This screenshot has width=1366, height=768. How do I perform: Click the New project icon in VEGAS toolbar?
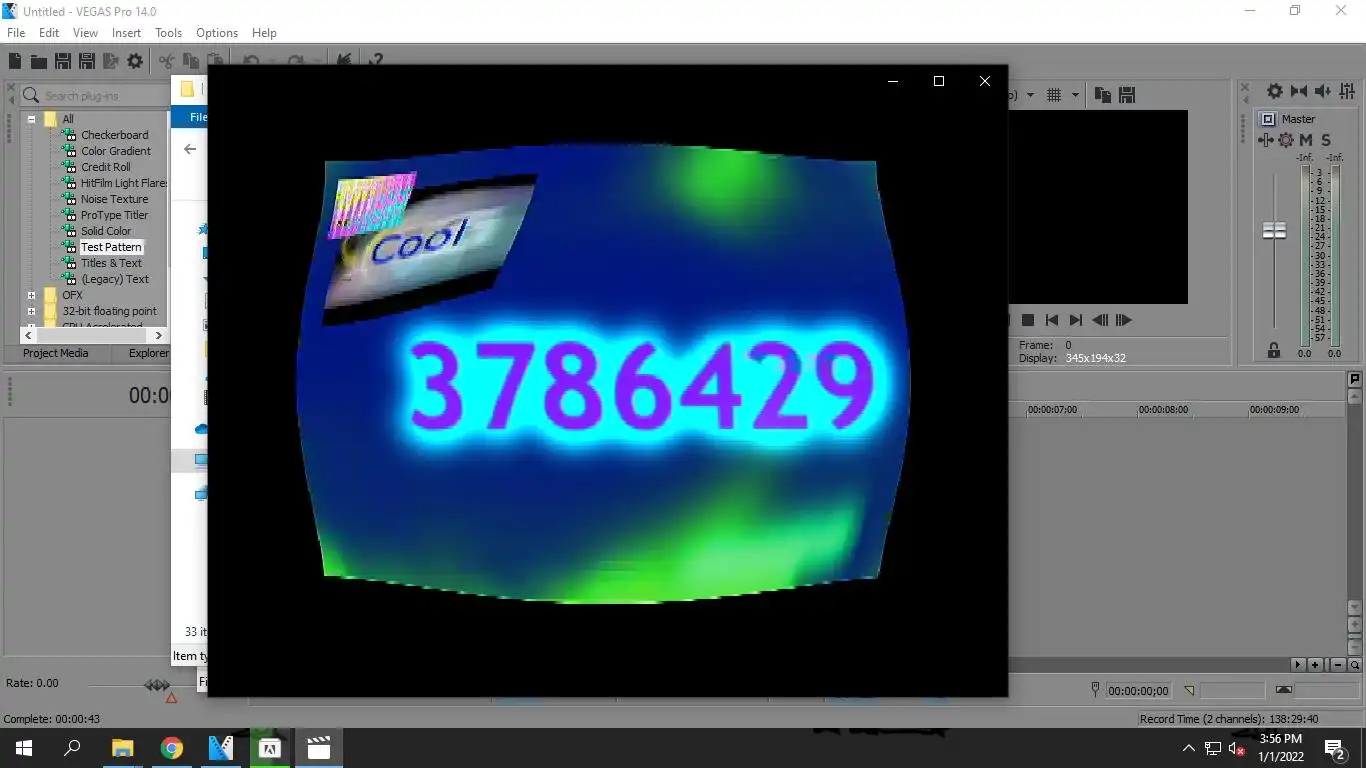pyautogui.click(x=15, y=61)
